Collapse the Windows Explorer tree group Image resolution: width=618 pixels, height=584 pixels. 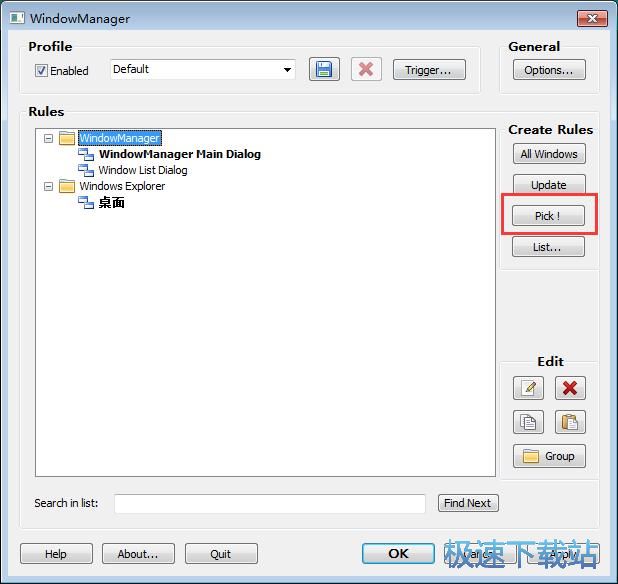tap(48, 186)
